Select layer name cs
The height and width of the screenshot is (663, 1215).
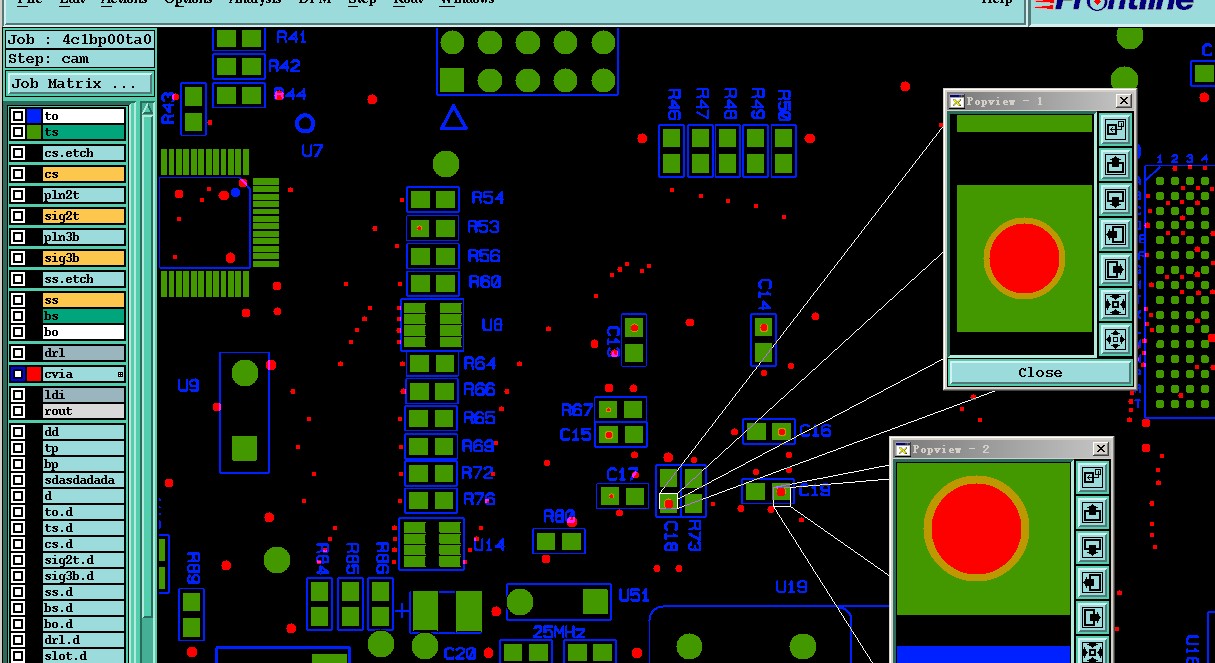pyautogui.click(x=84, y=174)
